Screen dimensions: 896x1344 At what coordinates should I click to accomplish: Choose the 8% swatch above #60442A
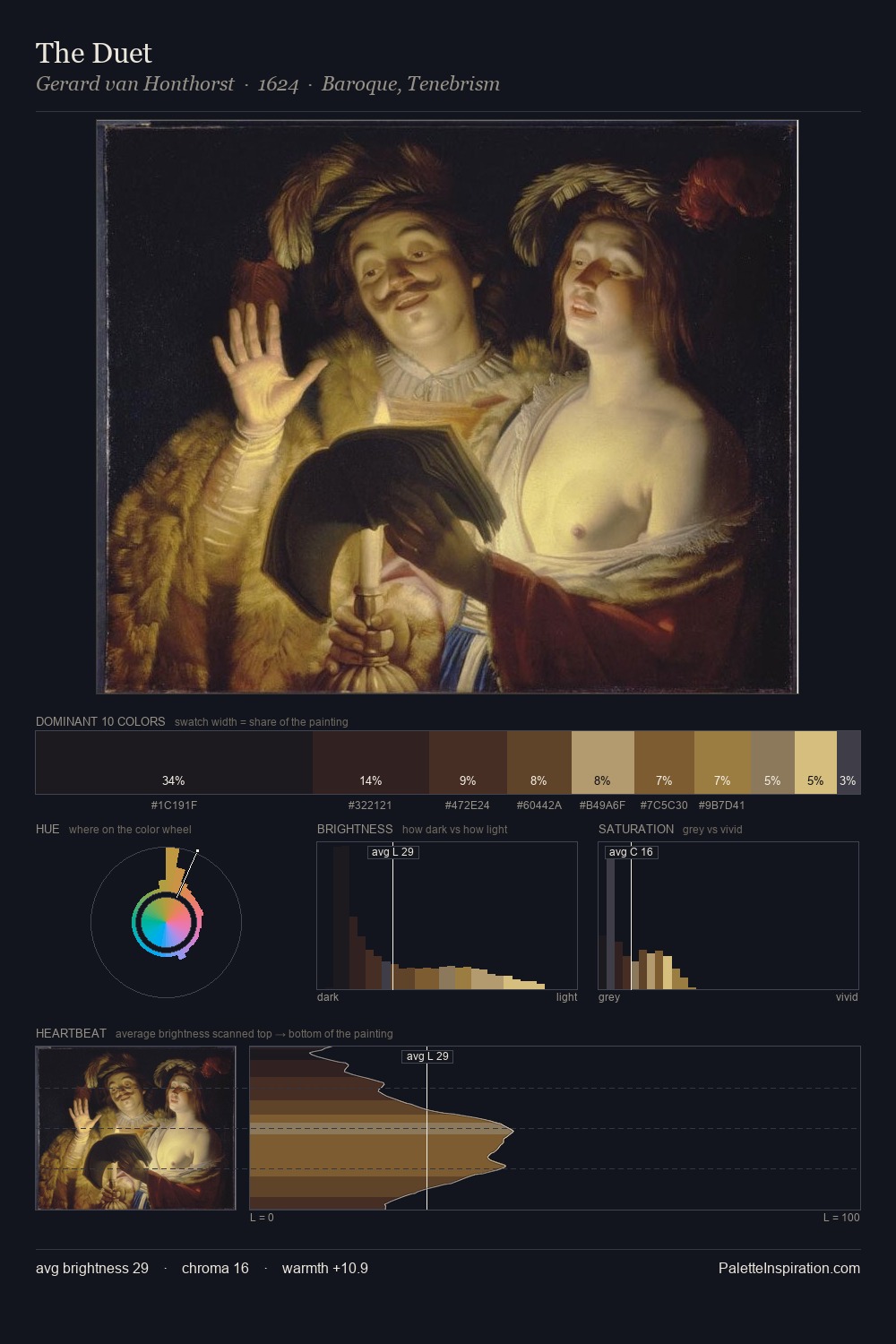[539, 762]
